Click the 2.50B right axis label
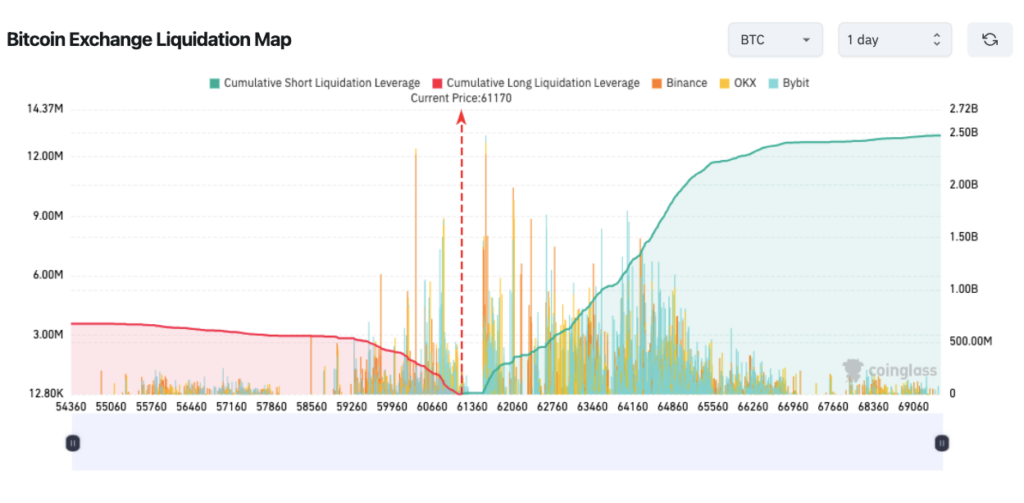 click(x=963, y=132)
